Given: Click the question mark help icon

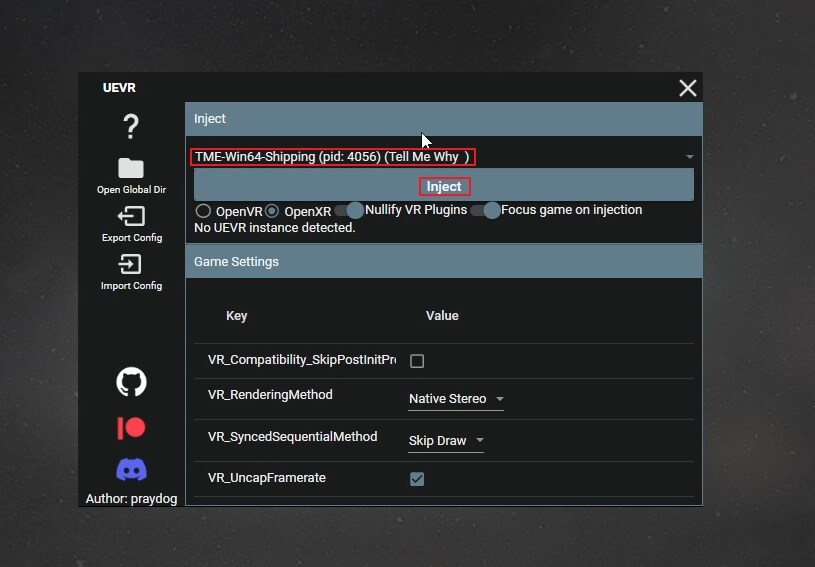Looking at the screenshot, I should point(131,127).
